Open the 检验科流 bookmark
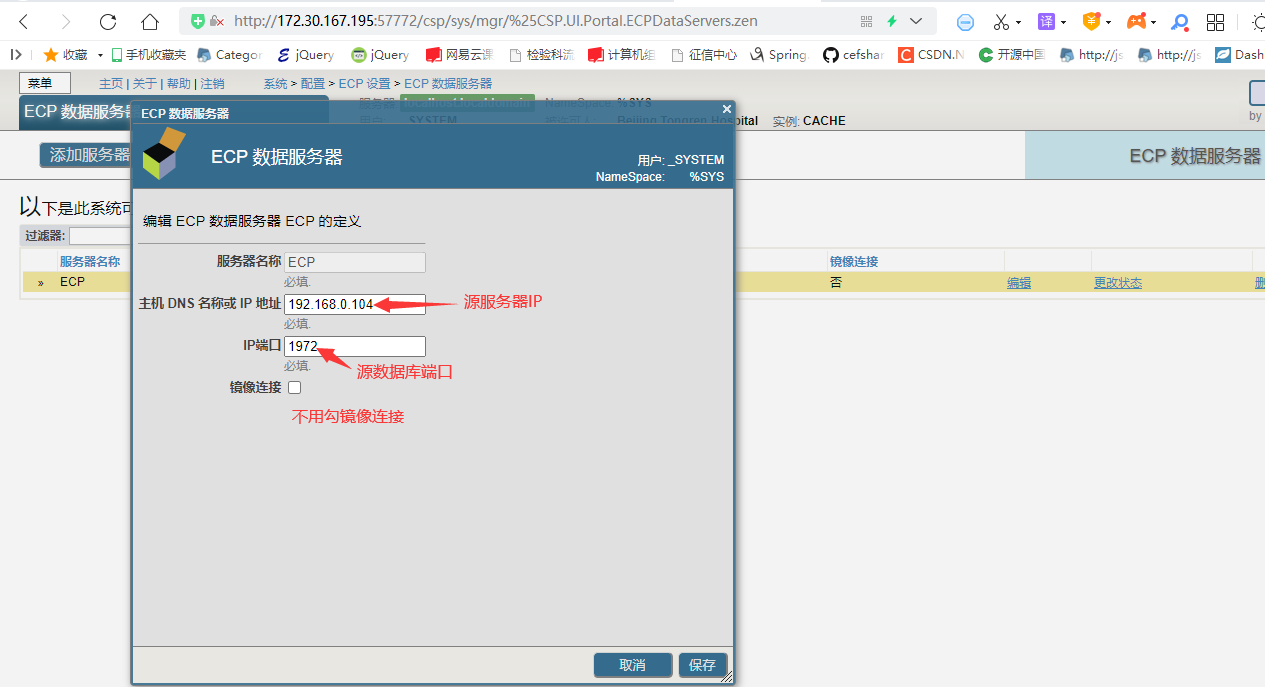This screenshot has height=687, width=1265. point(541,55)
